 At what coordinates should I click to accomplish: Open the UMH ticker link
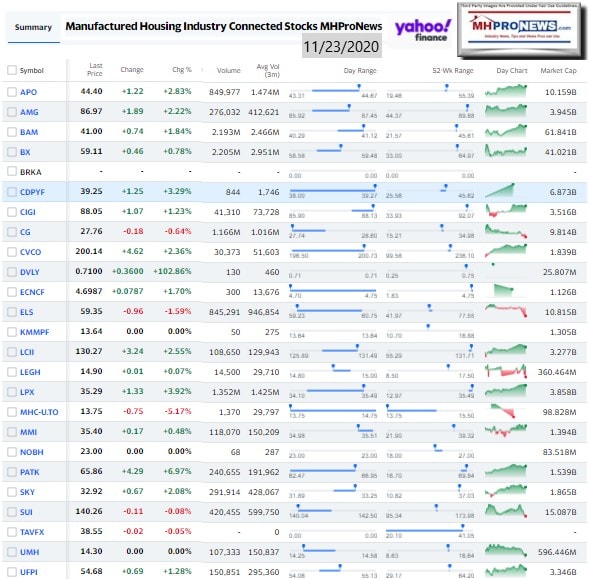point(30,552)
